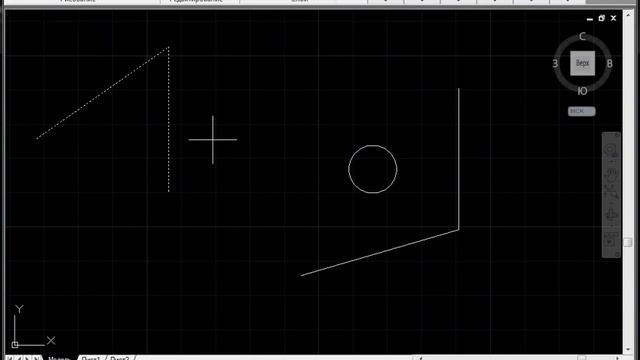
Task: Restore down the drawing window
Action: 601,18
